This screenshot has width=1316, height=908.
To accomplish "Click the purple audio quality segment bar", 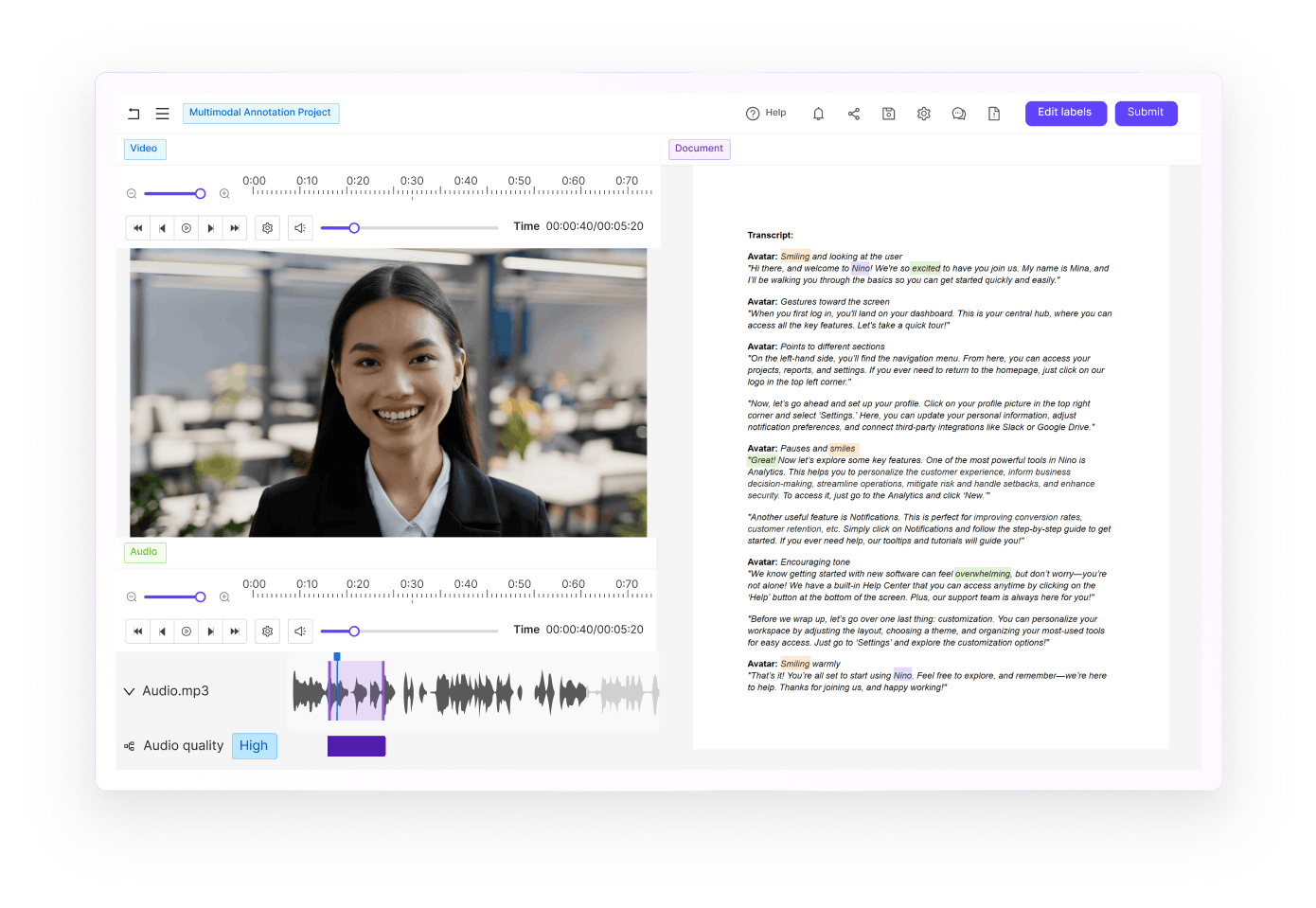I will [356, 746].
